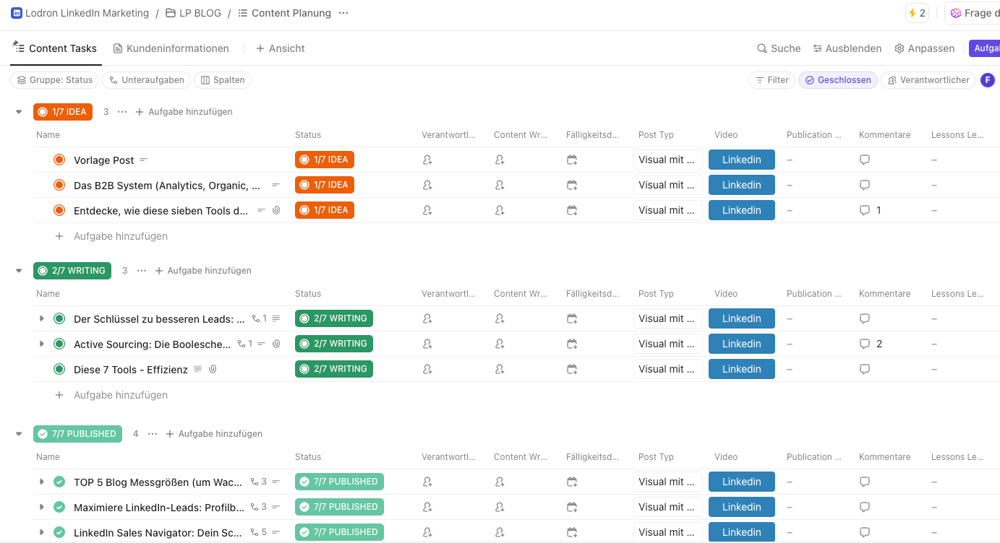Toggle status circle of Diese 7 Tools - Effizienz
Viewport: 1000px width, 543px height.
(x=59, y=369)
